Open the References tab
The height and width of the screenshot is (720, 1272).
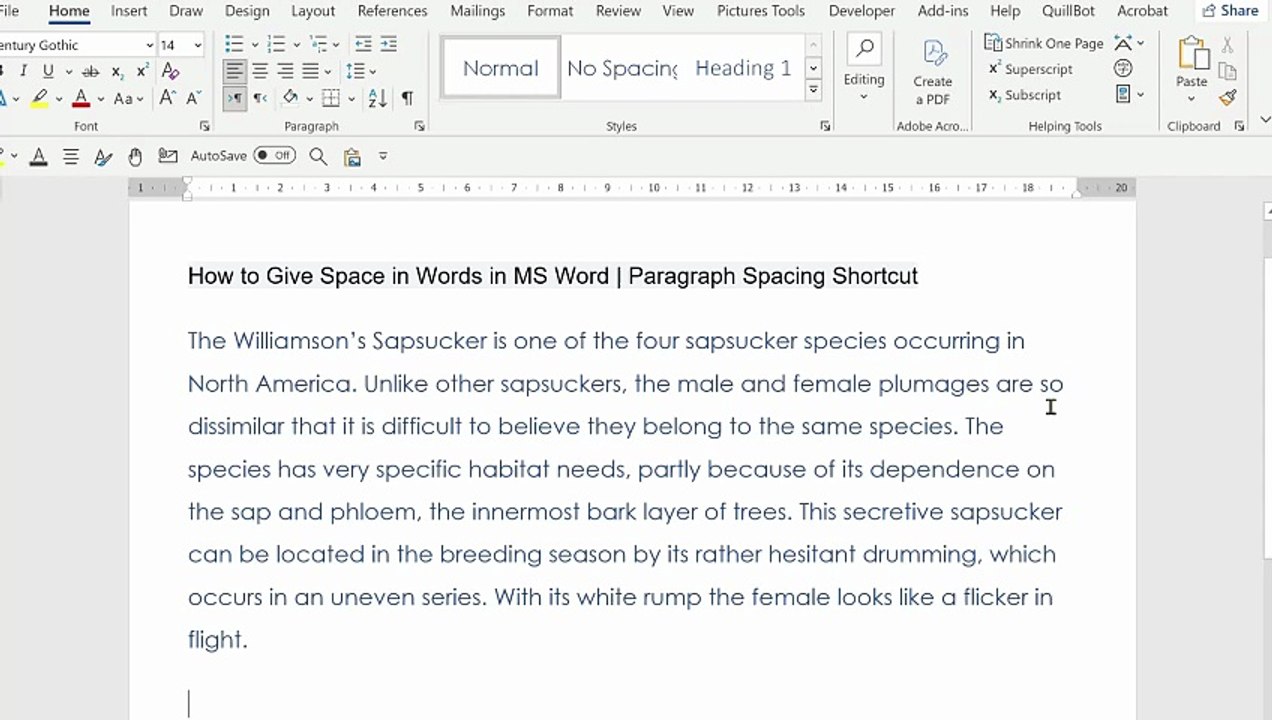click(392, 11)
